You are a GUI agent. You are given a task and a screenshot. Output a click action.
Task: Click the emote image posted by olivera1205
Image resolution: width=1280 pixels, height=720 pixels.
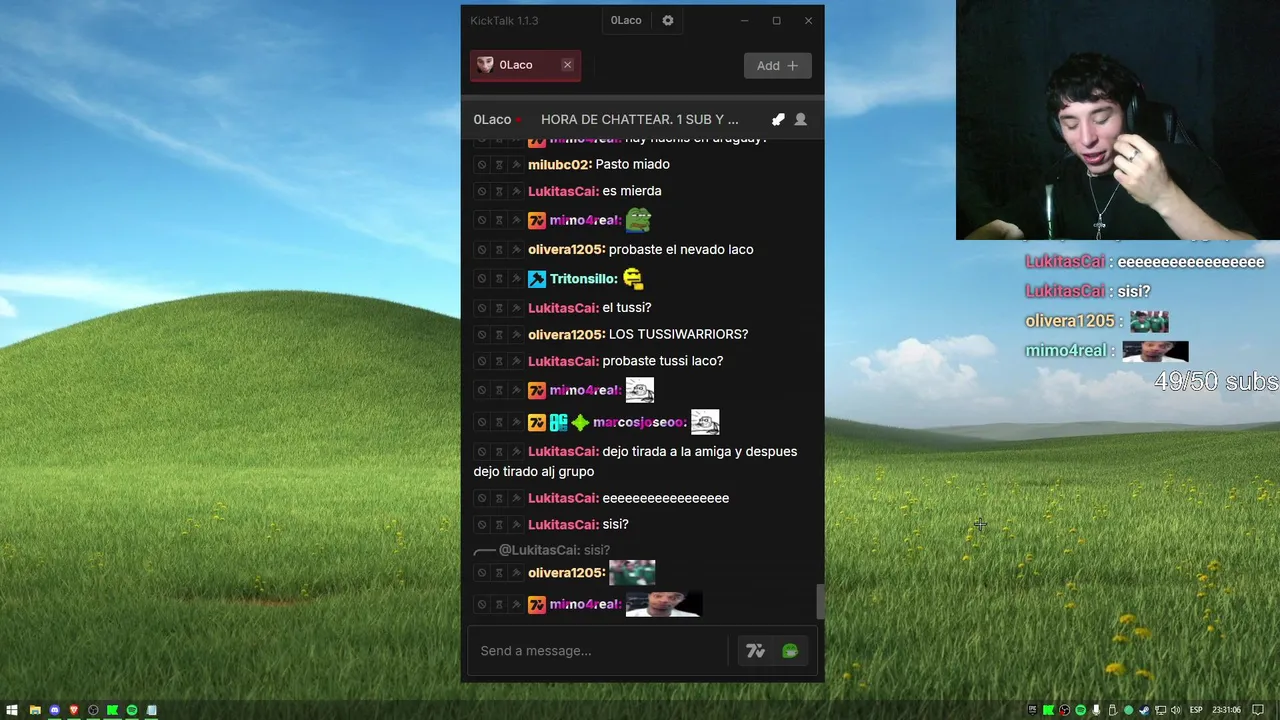tap(632, 572)
